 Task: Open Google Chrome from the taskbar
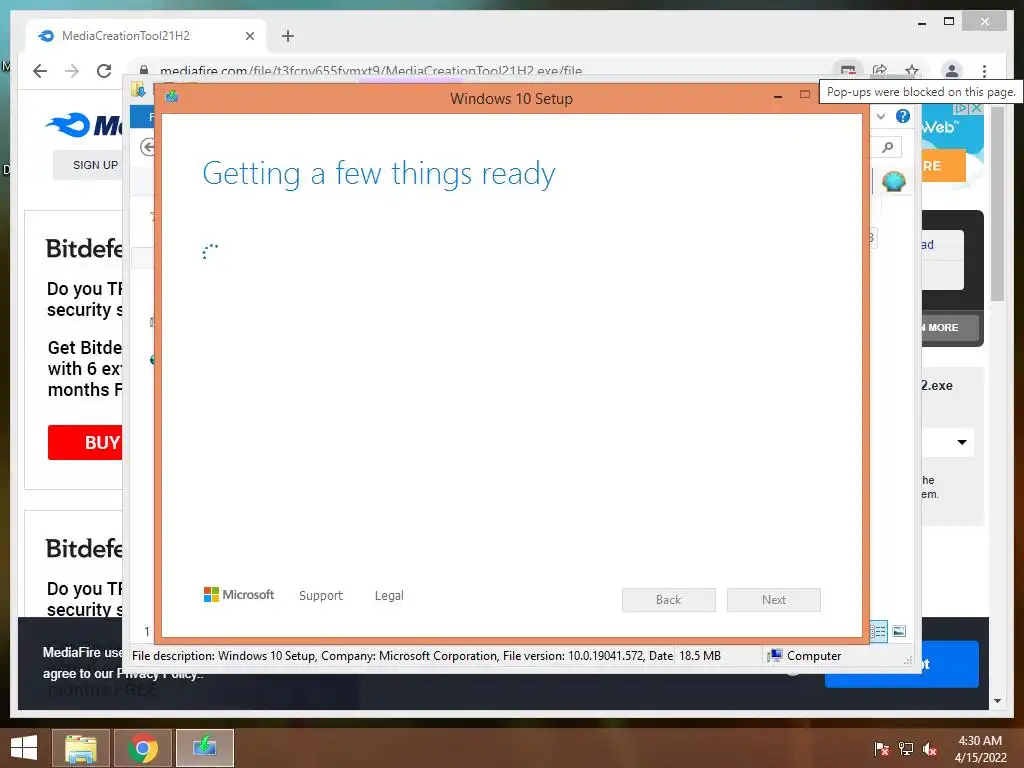(143, 748)
